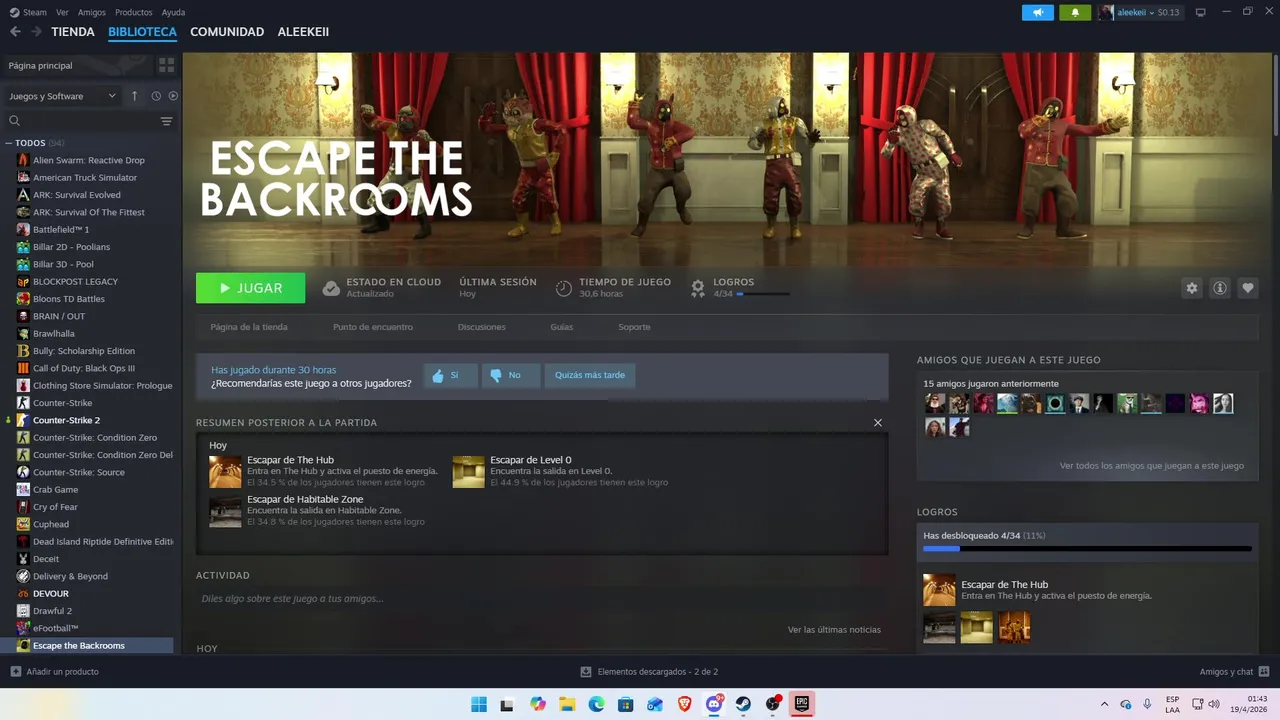This screenshot has height=720, width=1280.
Task: Open Discord from the taskbar
Action: point(714,704)
